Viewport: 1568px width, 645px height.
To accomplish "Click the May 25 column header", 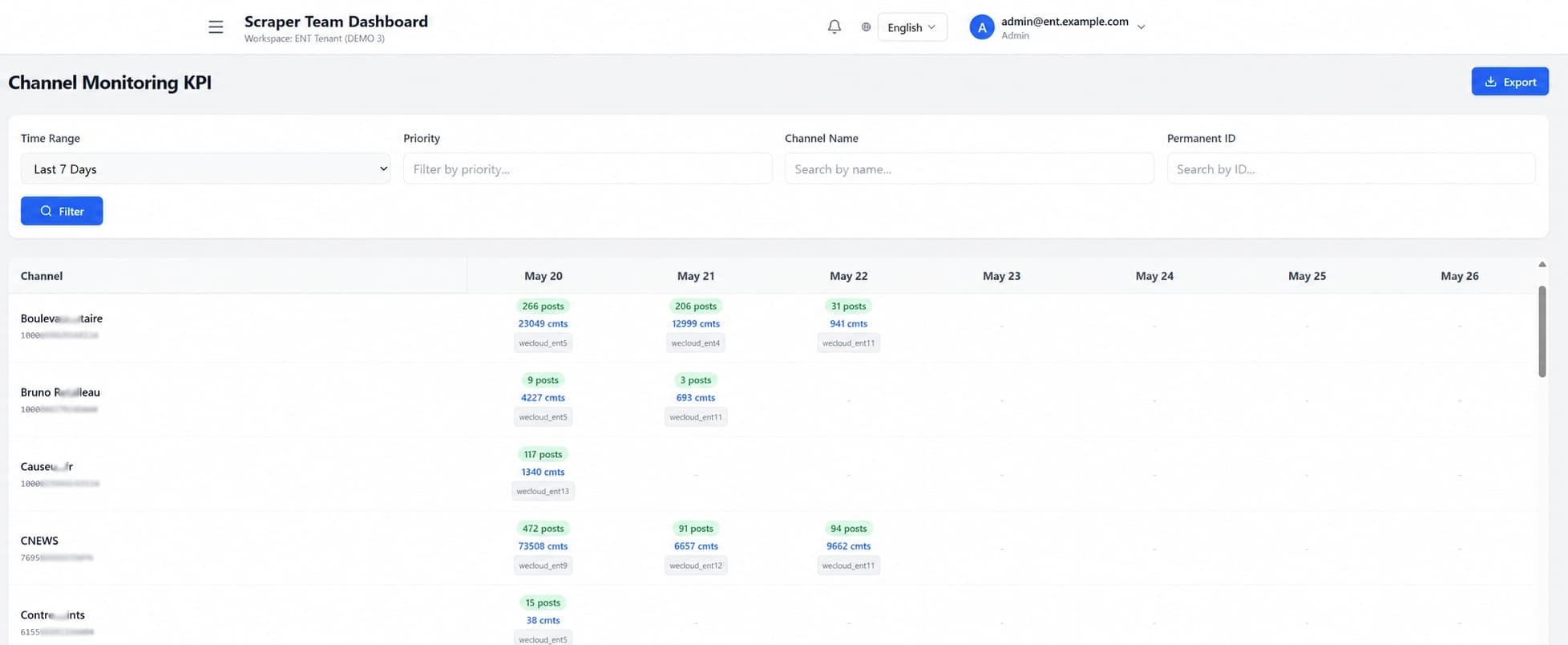I will 1307,276.
